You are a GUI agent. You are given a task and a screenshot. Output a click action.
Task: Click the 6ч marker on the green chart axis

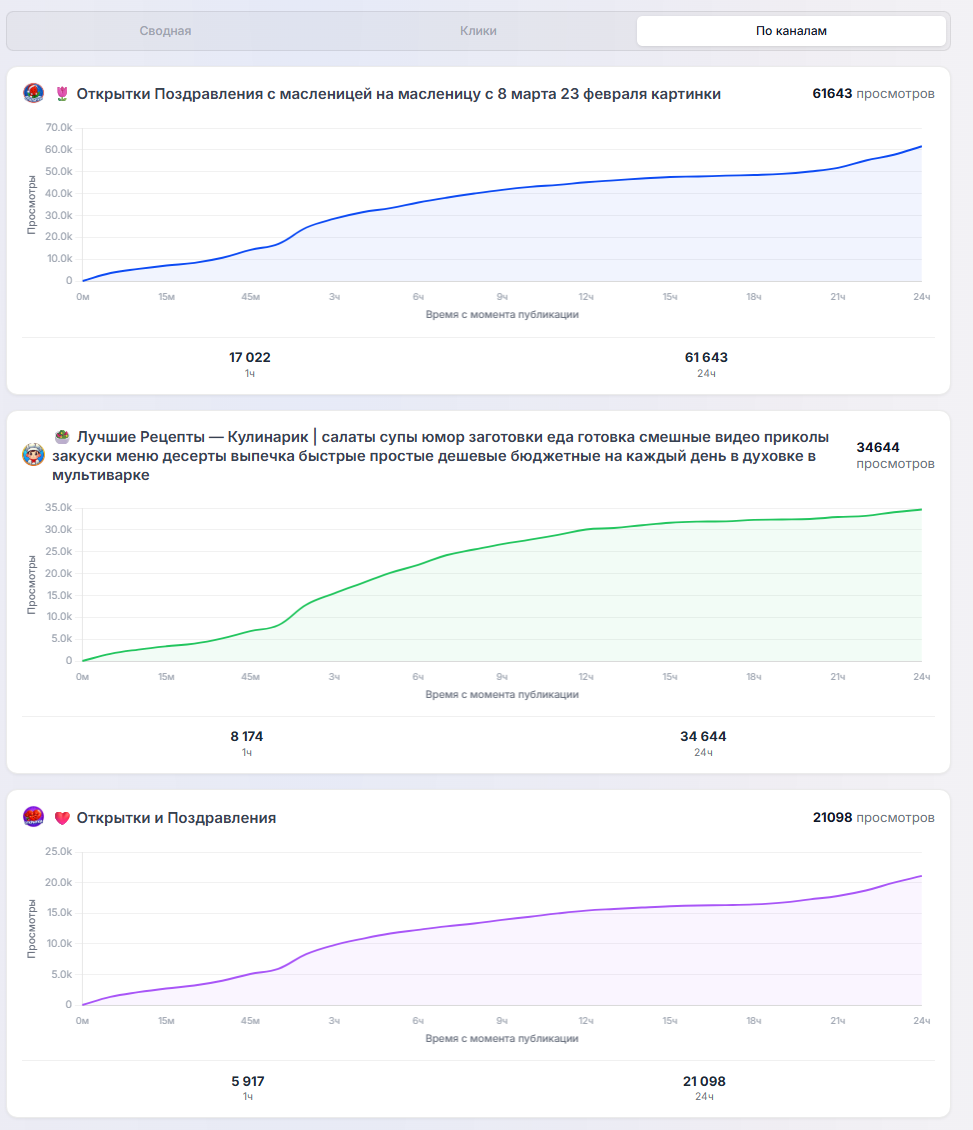click(x=418, y=677)
